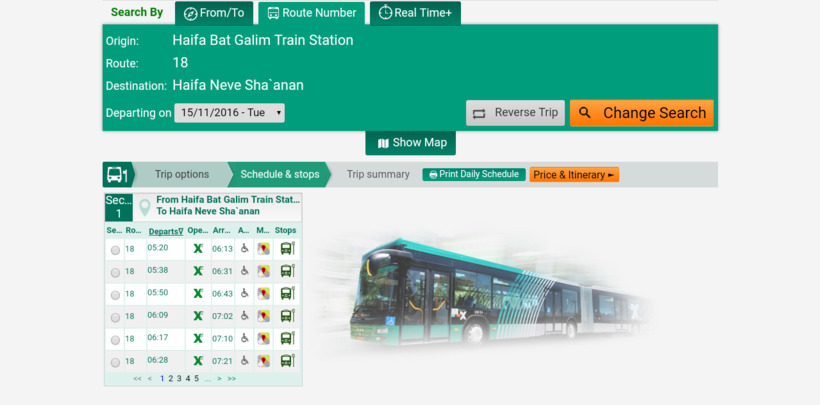Screen dimensions: 820x405
Task: Open the Real Time+ tab
Action: (x=415, y=13)
